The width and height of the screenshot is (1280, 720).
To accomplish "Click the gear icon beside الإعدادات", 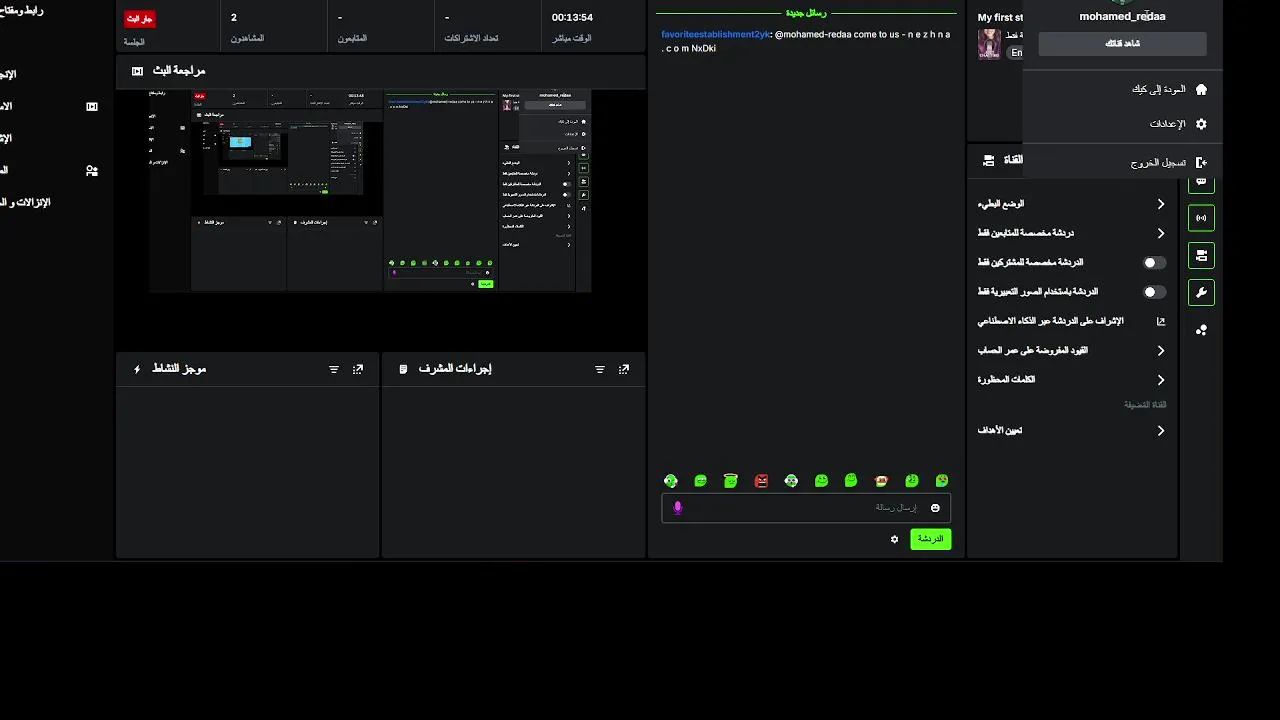I will point(1201,124).
